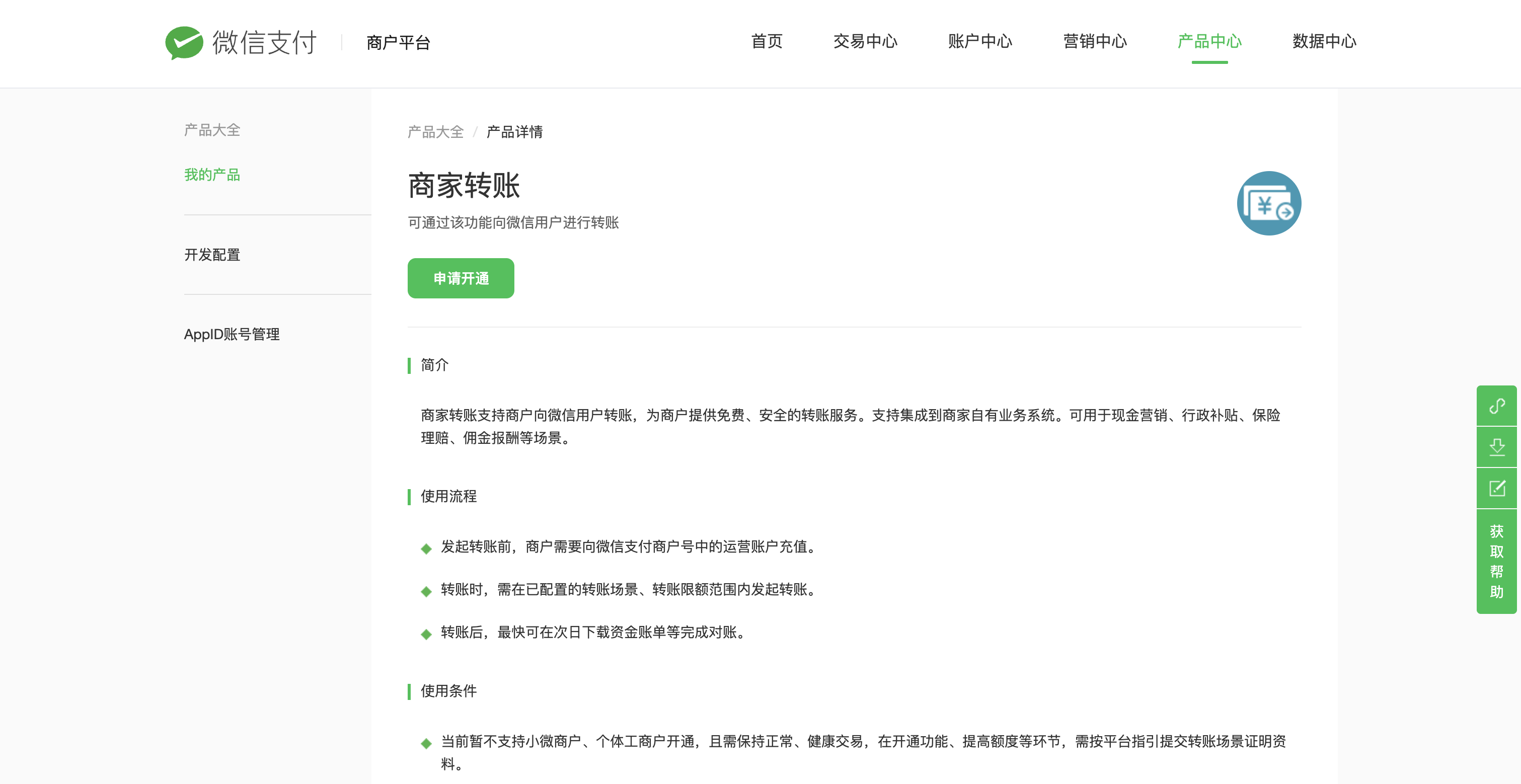1521x784 pixels.
Task: Click the WeChat Pay green logo icon
Action: coord(184,42)
